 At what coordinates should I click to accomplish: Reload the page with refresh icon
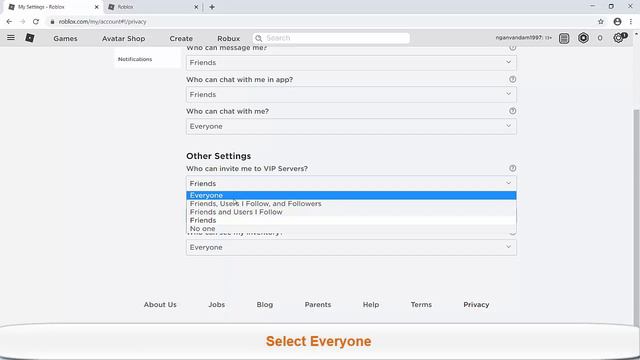36,22
